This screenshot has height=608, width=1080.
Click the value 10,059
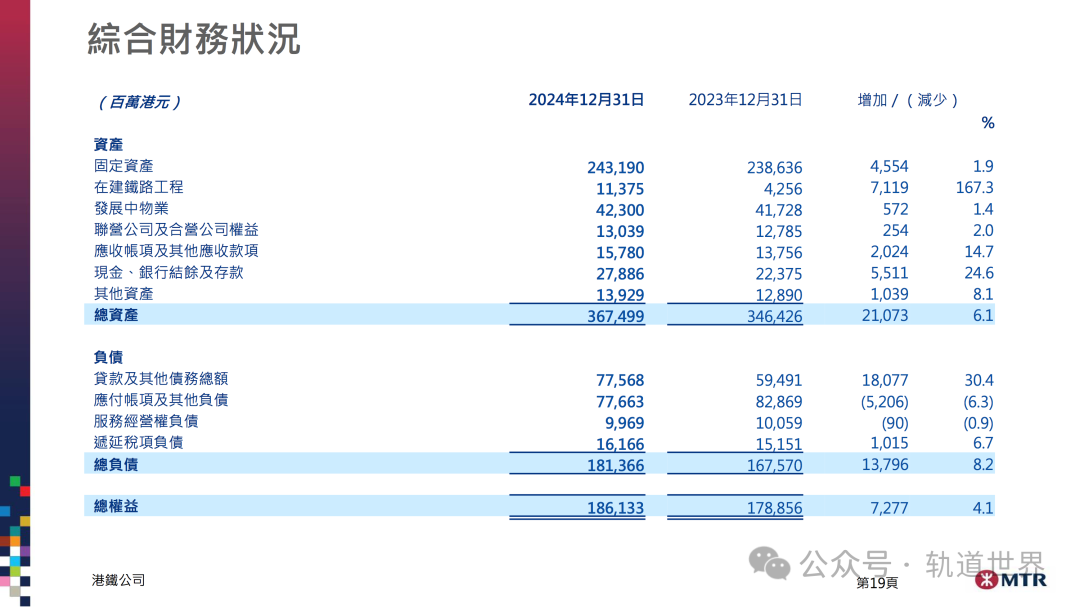click(778, 423)
